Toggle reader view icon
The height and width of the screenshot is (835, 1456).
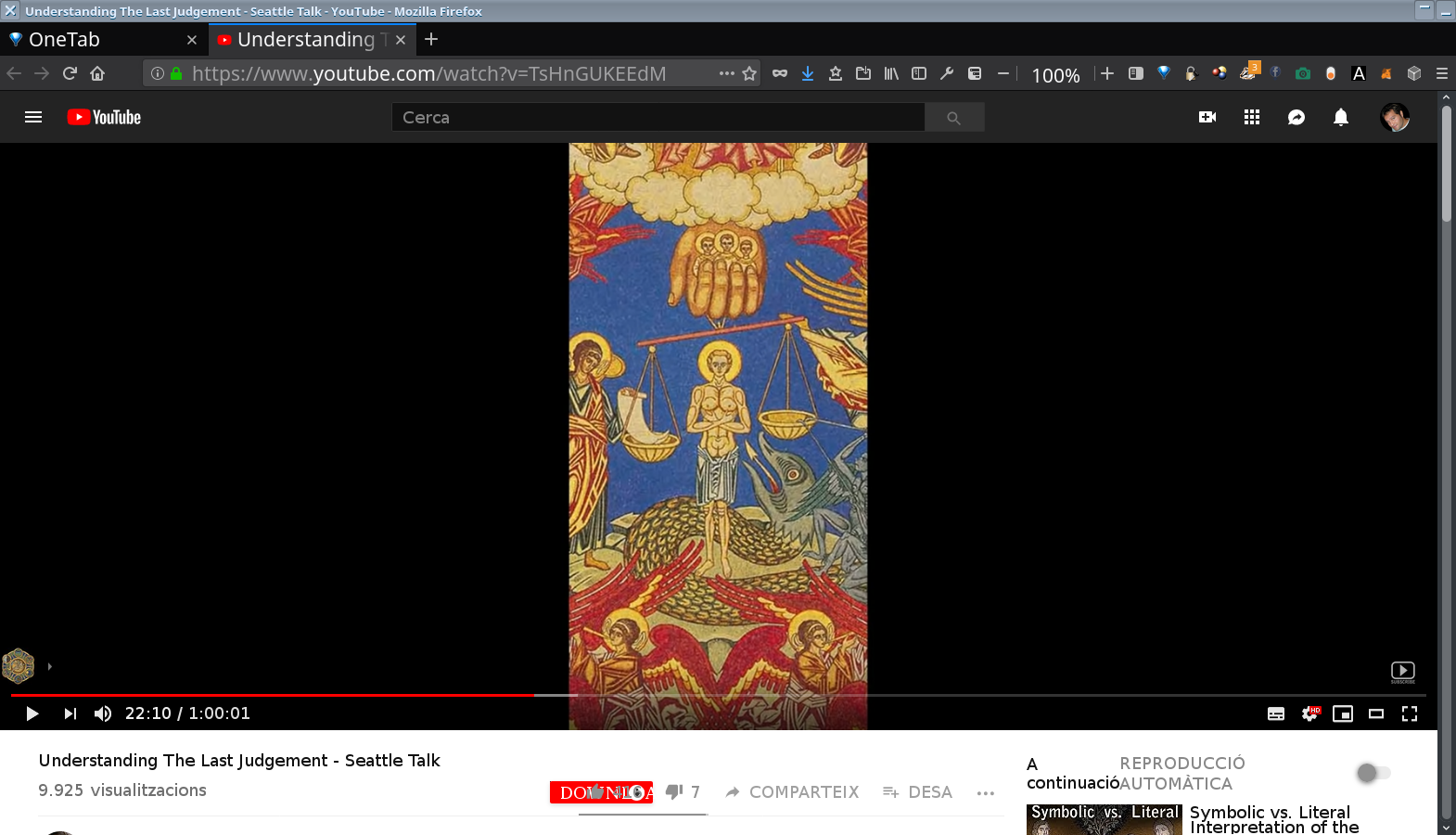click(1135, 73)
